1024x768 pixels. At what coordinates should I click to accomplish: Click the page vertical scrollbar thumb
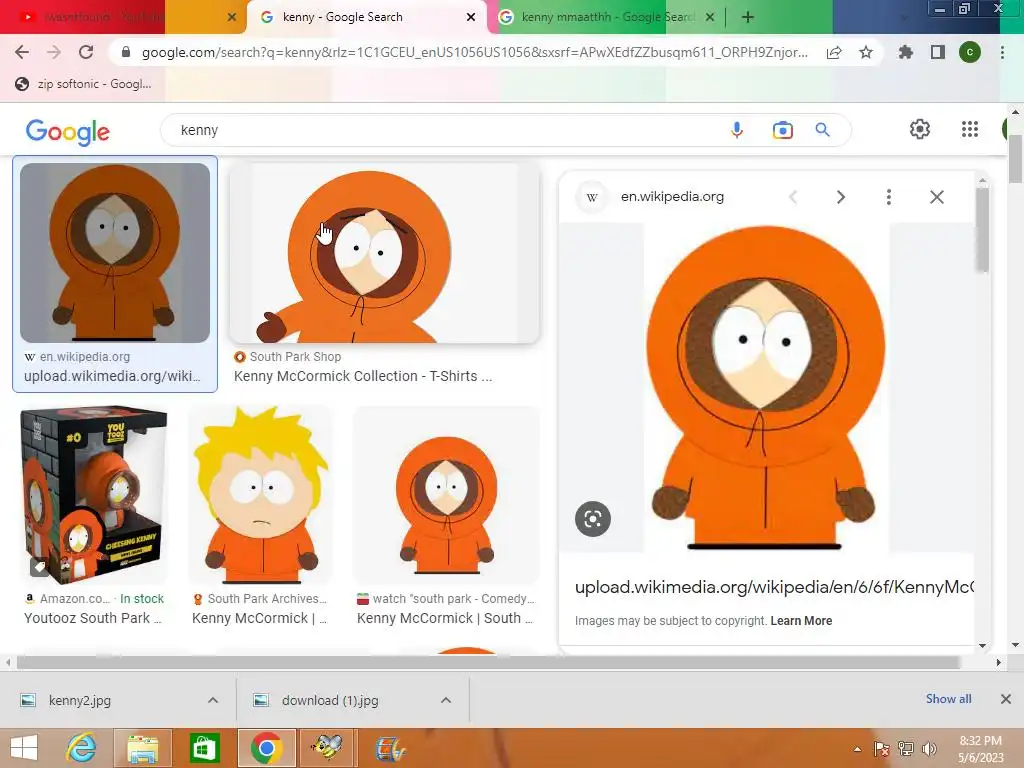point(1015,159)
